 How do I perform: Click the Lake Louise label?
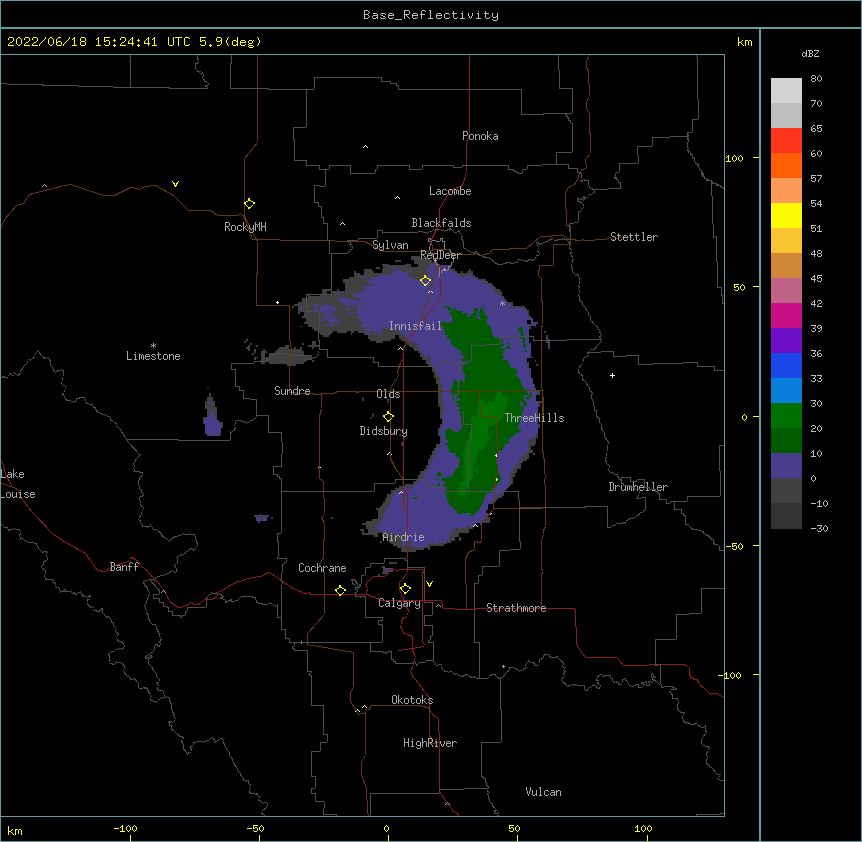pos(18,484)
